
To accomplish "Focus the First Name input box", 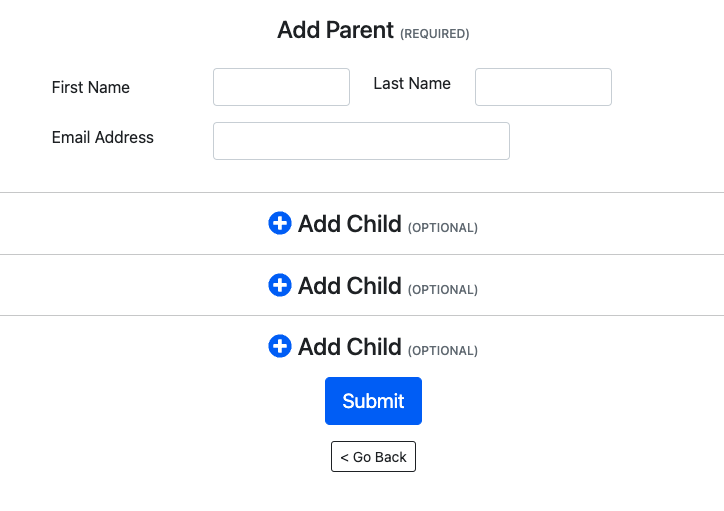I will (x=281, y=87).
